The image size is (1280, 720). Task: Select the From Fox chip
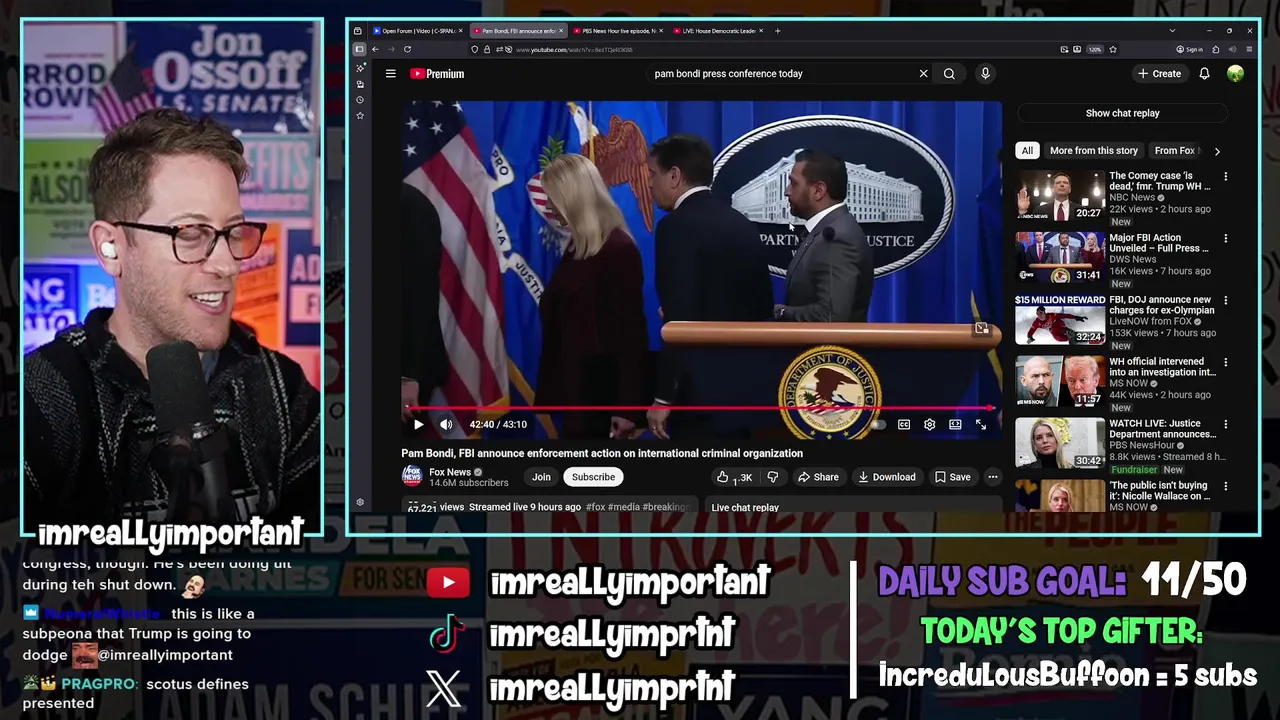(1174, 151)
